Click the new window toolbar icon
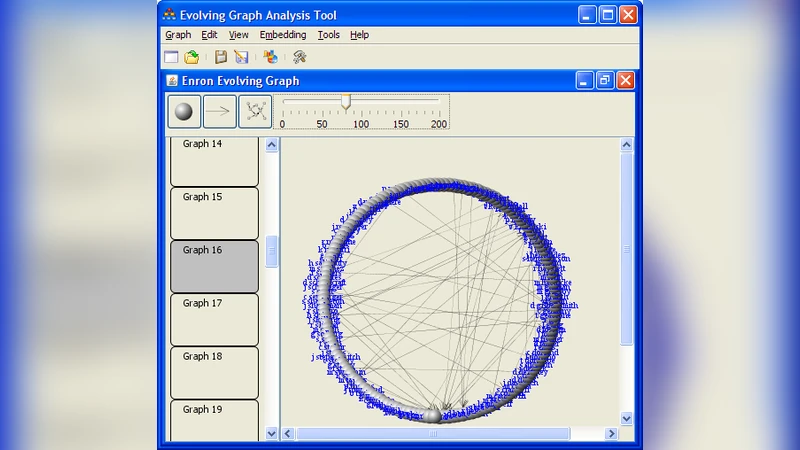Viewport: 800px width, 450px height. (171, 57)
